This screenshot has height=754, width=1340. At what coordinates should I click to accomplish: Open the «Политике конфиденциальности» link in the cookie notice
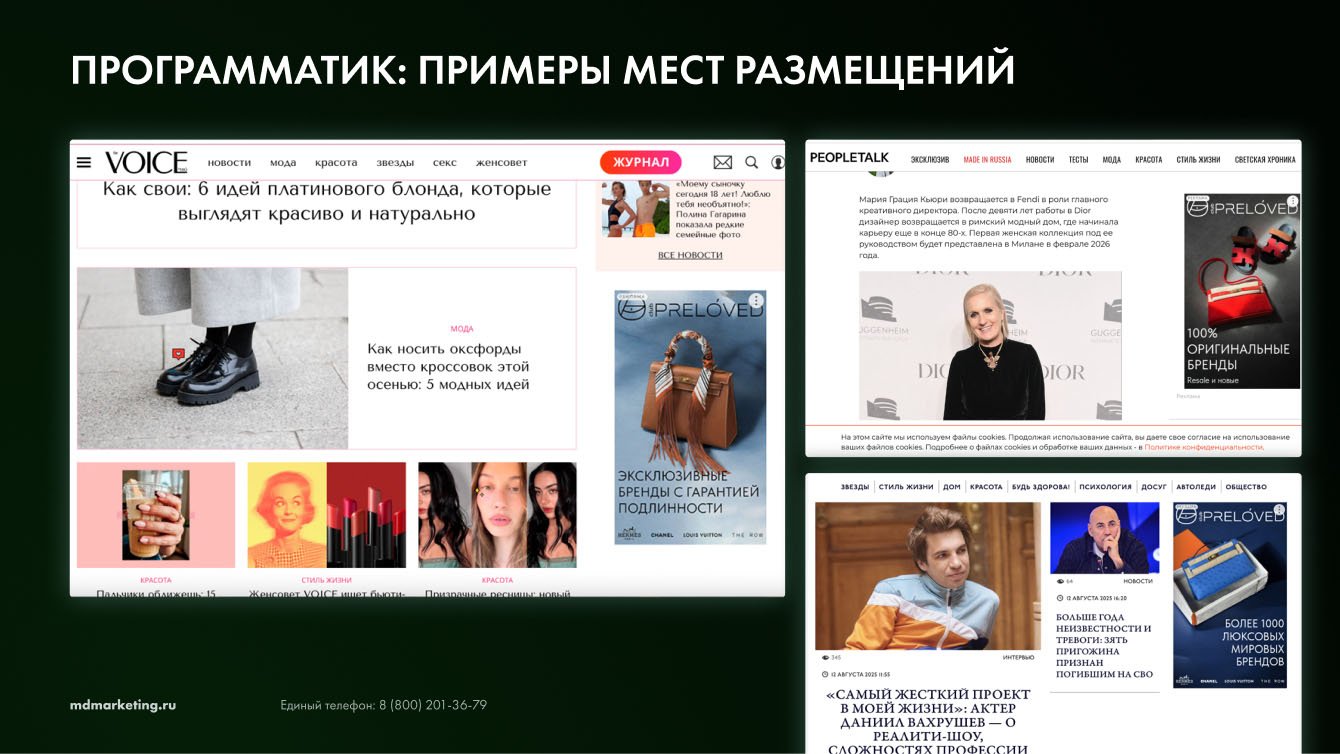[x=1204, y=447]
